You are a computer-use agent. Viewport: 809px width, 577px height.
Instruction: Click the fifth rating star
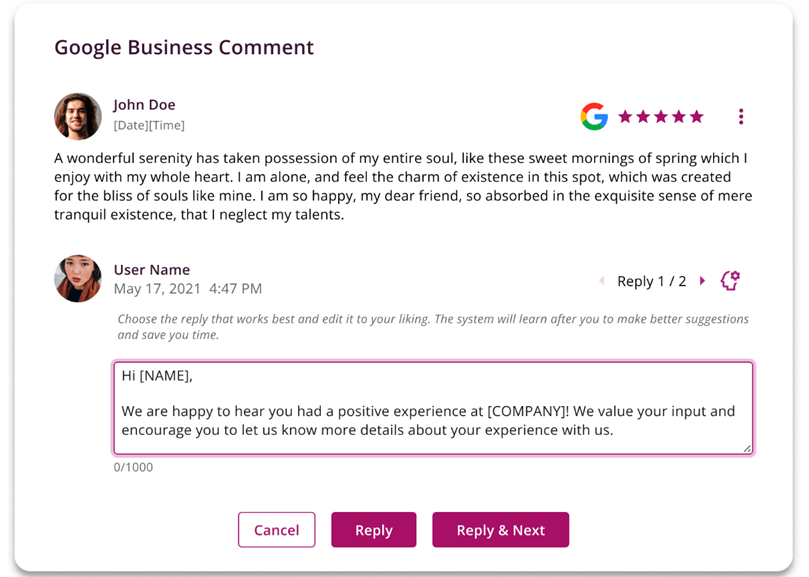pos(696,116)
